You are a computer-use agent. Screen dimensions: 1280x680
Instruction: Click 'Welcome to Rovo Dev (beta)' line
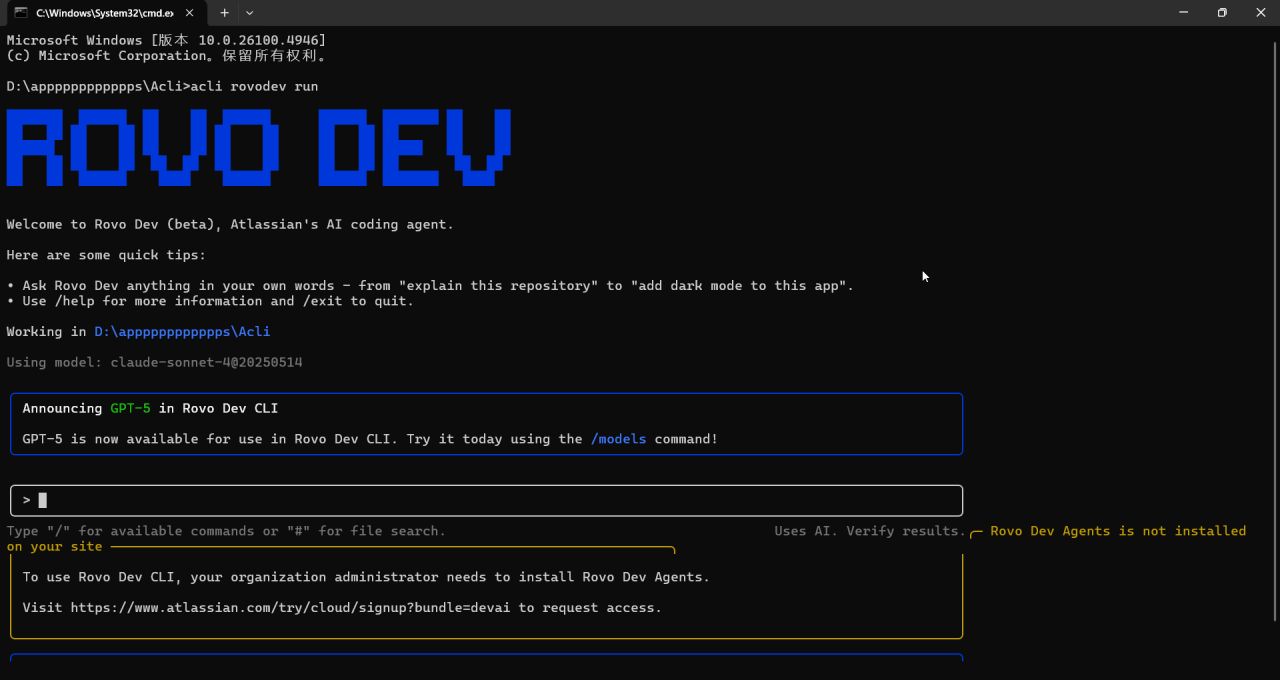[x=230, y=224]
